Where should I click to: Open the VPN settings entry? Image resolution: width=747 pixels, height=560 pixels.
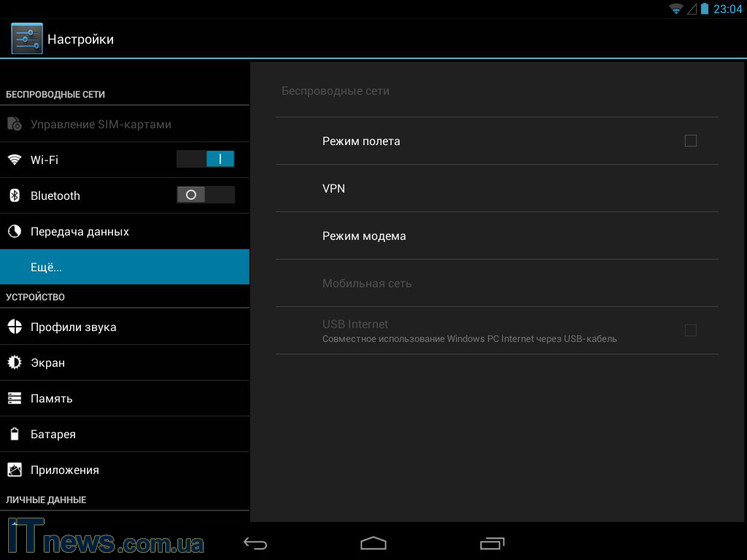pyautogui.click(x=496, y=189)
